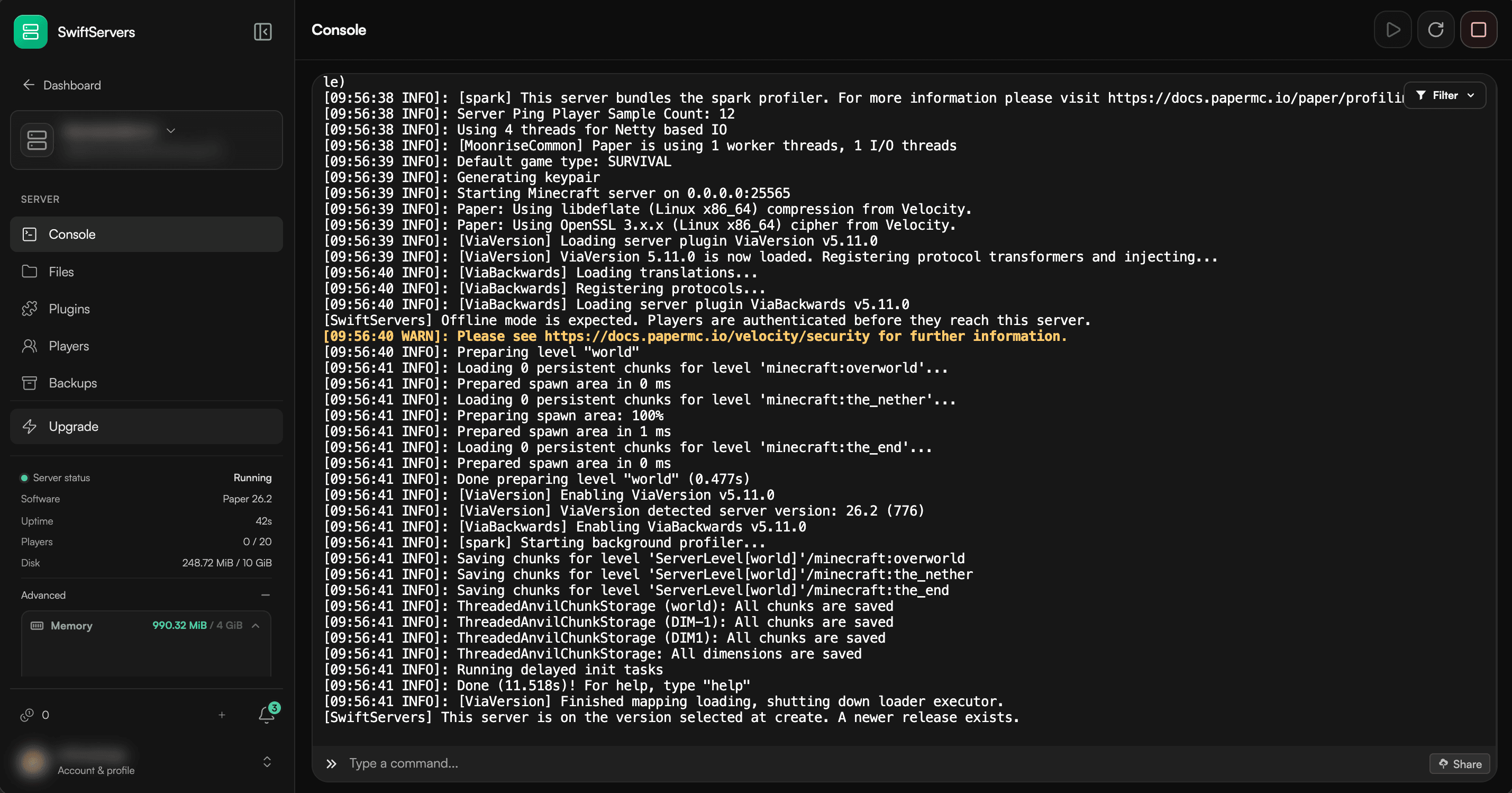
Task: Restart the server with the refresh icon
Action: point(1436,29)
